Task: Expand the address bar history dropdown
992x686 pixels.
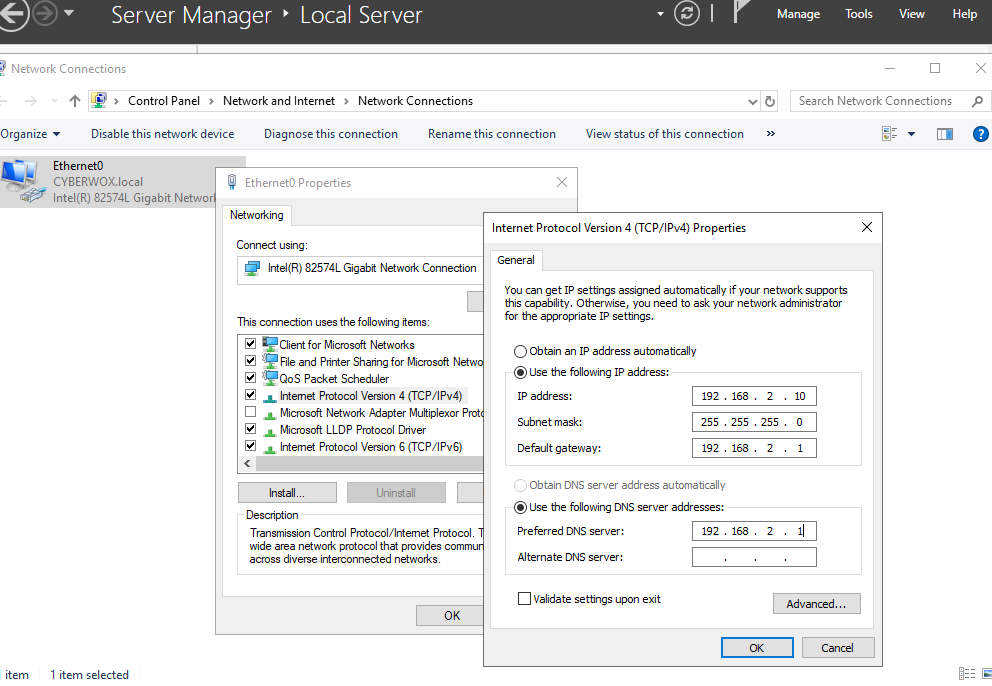Action: coord(752,101)
